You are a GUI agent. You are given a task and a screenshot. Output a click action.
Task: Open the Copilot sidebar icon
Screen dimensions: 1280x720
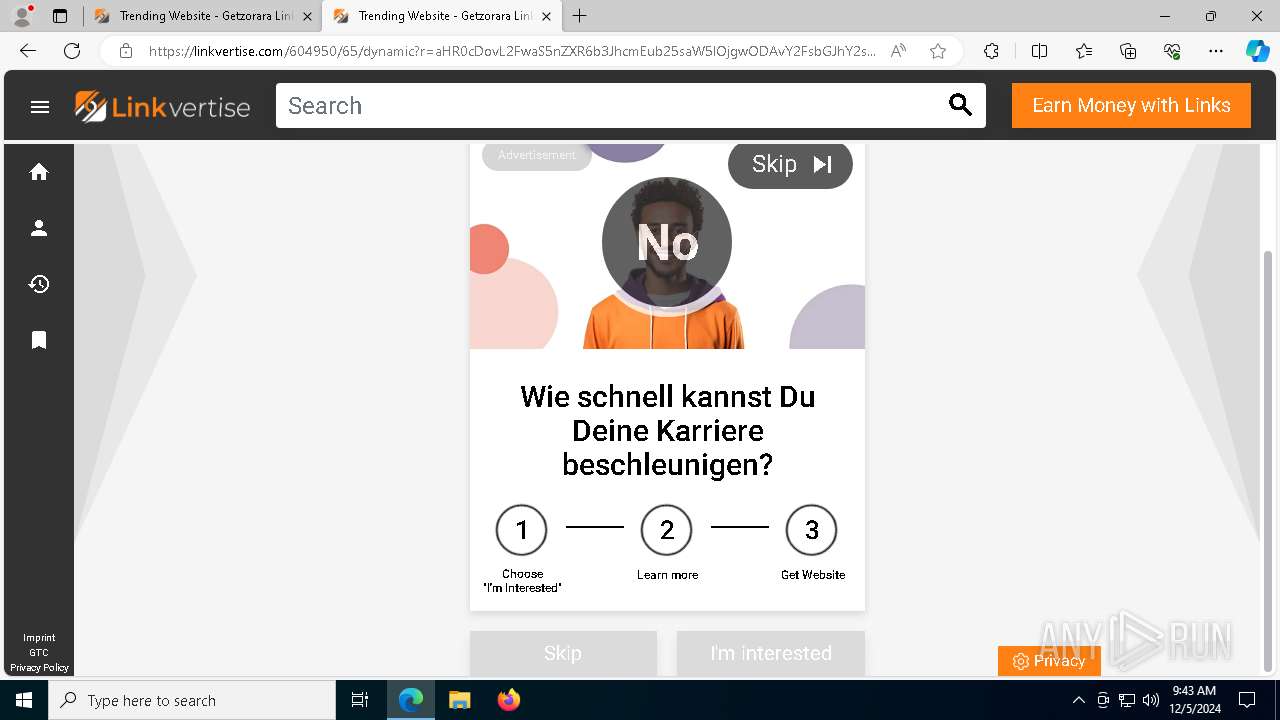coord(1257,51)
